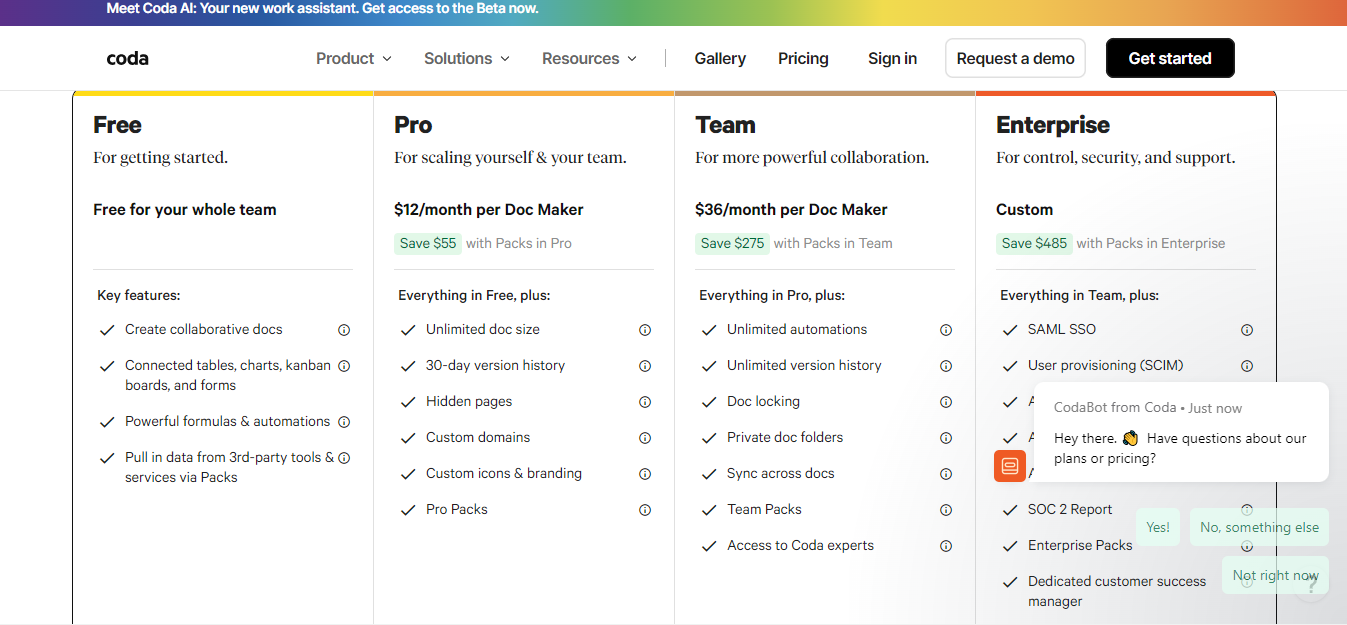This screenshot has height=625, width=1347.
Task: Show info for Unlimited version history
Action: 946,366
